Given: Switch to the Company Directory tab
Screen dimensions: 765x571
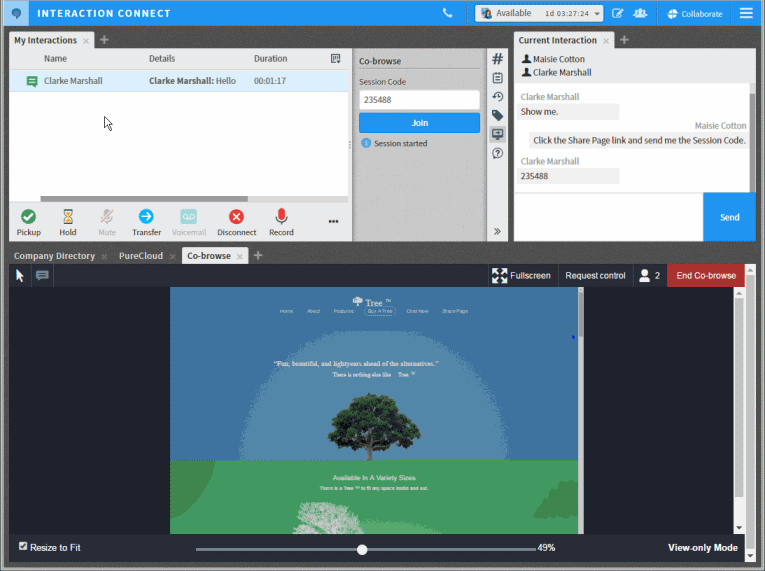Looking at the screenshot, I should 54,256.
